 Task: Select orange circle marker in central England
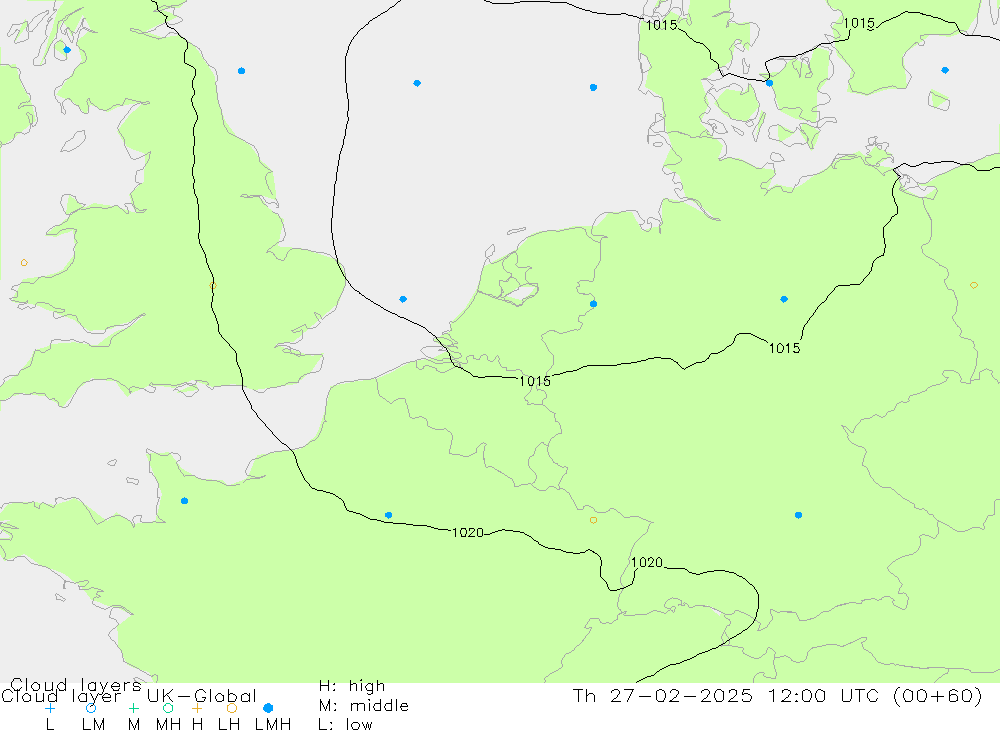pos(213,286)
